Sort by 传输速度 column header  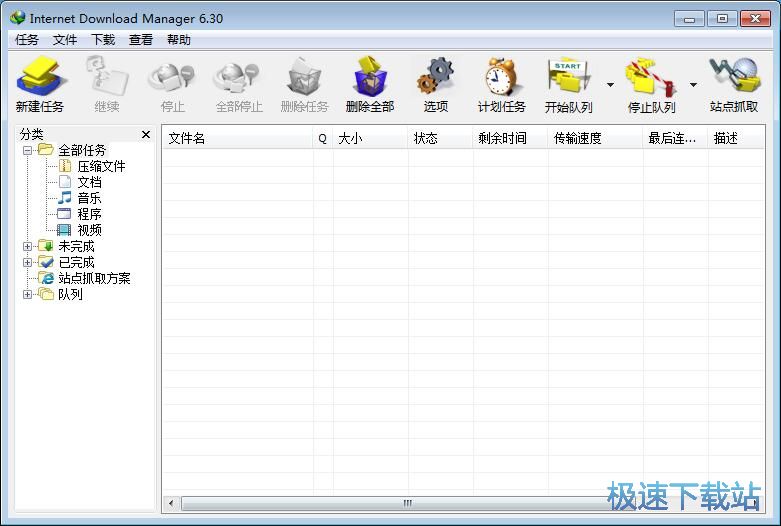(596, 138)
